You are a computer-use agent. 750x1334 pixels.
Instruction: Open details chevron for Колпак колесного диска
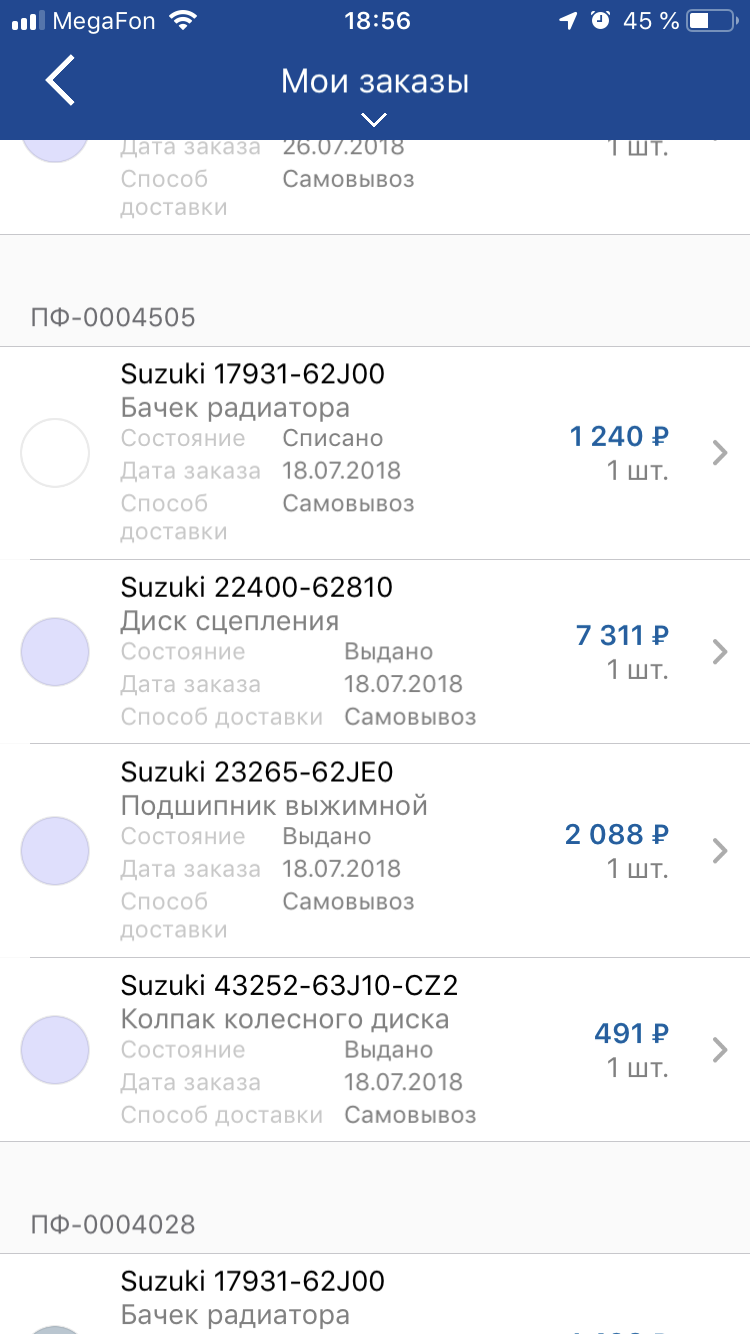point(720,1050)
